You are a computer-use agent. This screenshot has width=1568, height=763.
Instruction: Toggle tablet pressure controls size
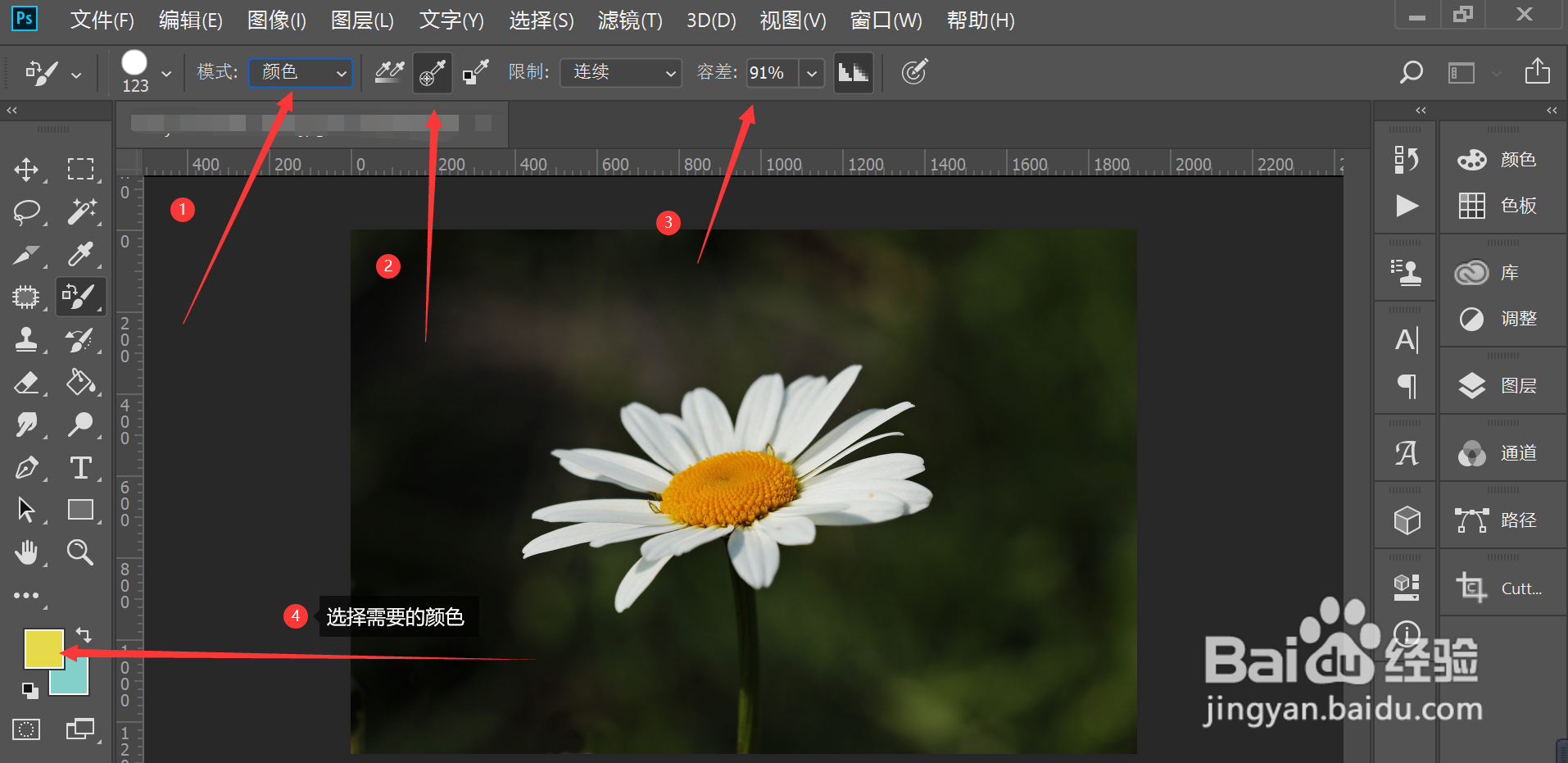[x=915, y=72]
